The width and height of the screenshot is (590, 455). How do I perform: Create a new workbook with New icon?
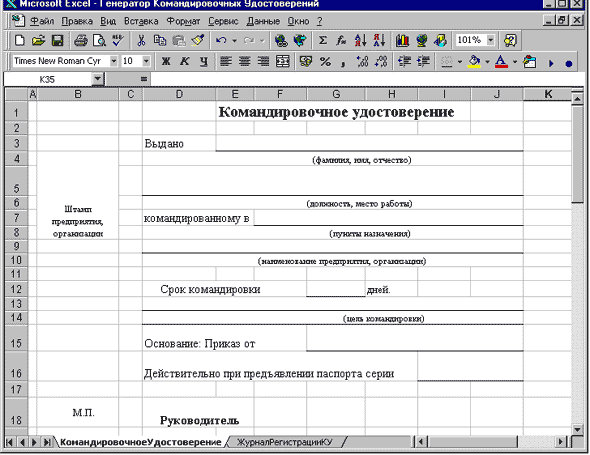point(19,40)
